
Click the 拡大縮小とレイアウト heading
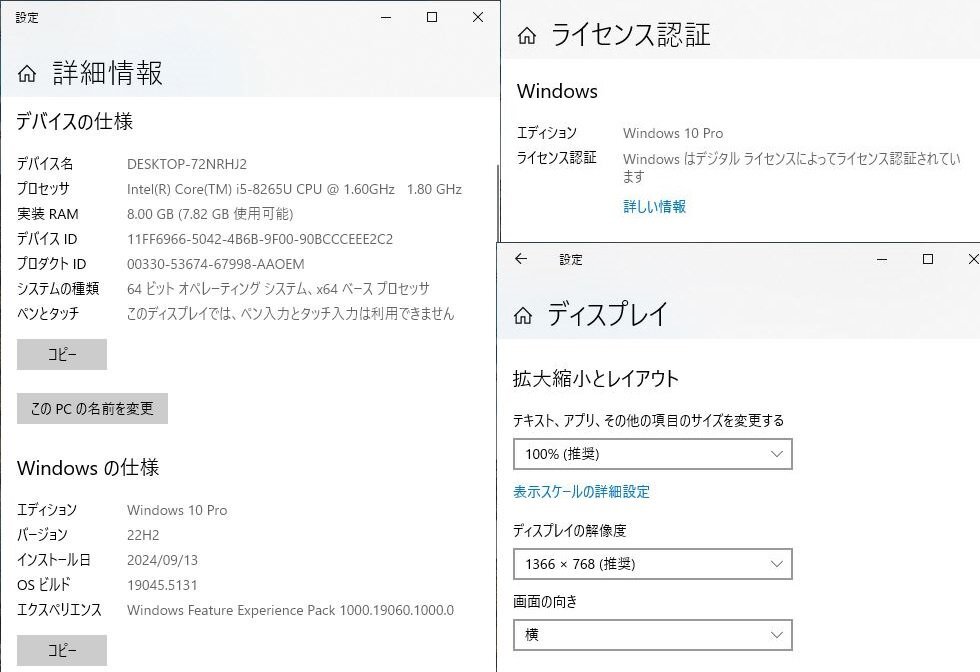click(596, 379)
